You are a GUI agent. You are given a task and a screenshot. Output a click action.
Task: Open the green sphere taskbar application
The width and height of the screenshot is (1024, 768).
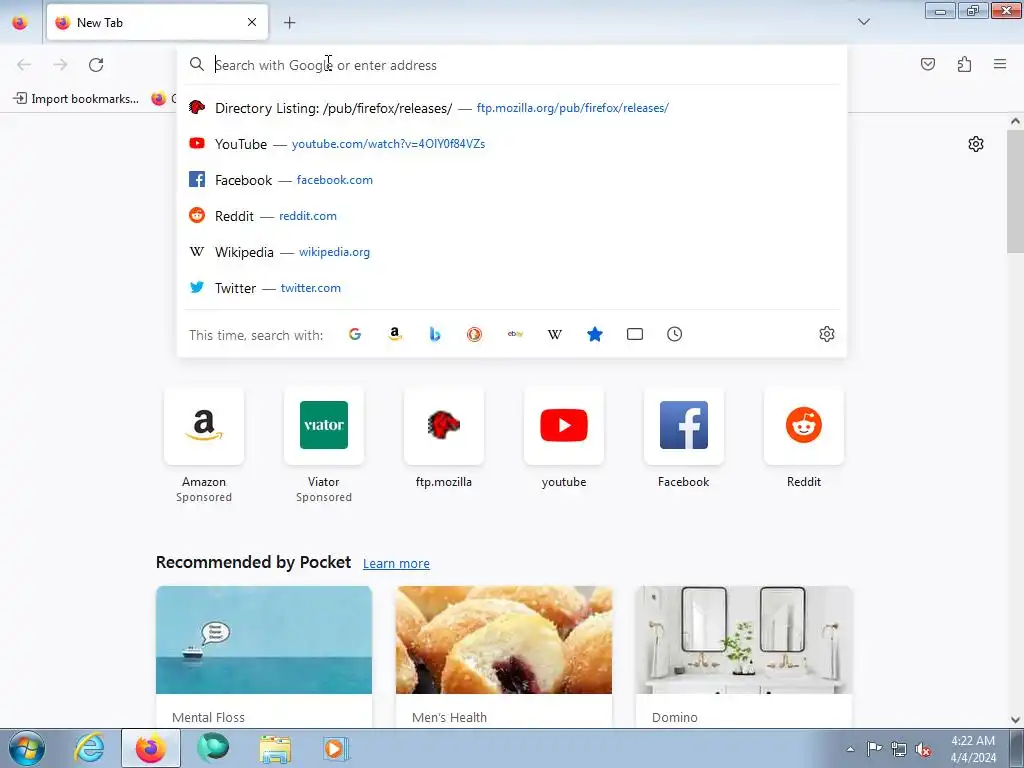(213, 748)
